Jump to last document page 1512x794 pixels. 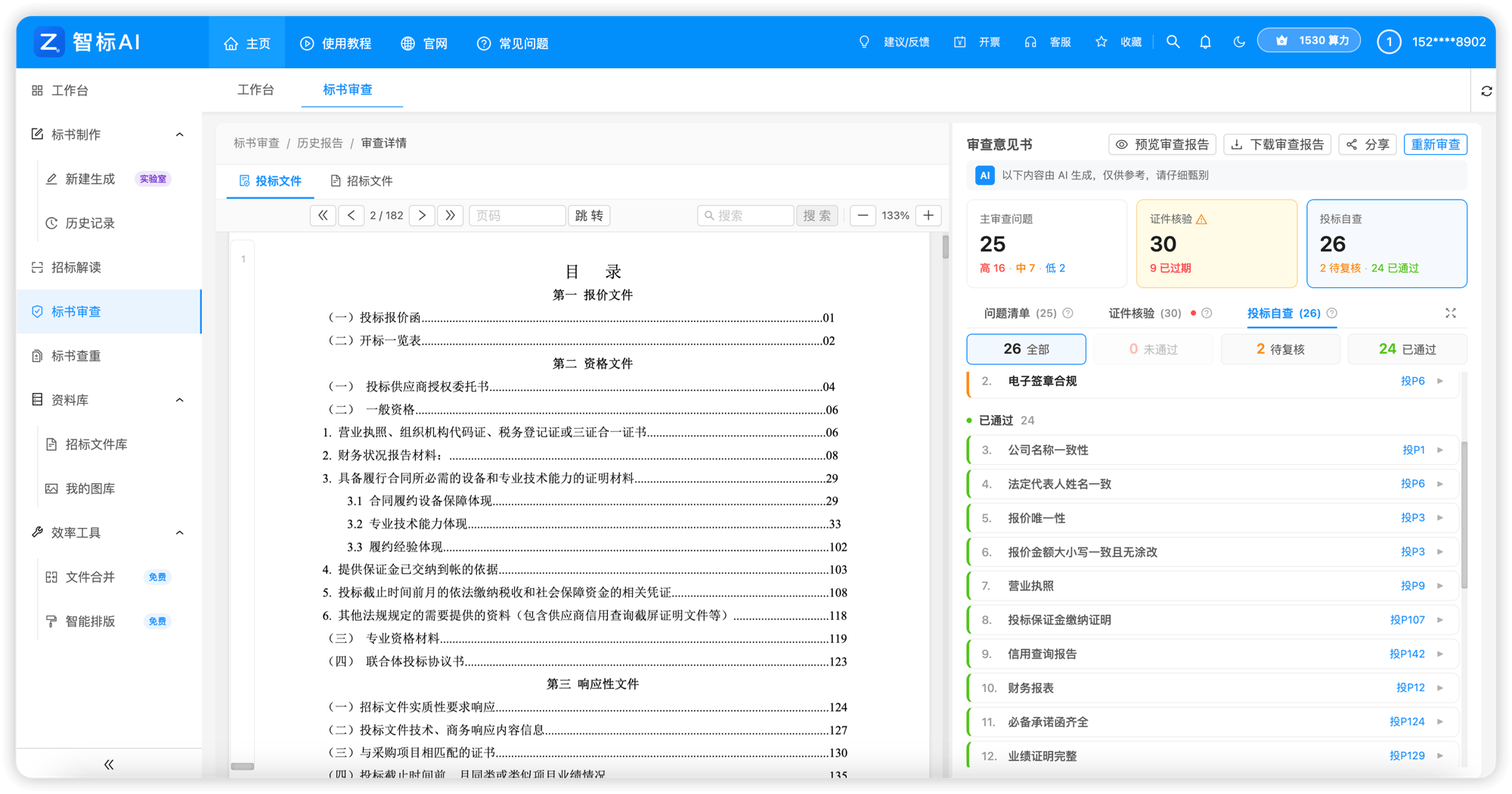coord(451,216)
